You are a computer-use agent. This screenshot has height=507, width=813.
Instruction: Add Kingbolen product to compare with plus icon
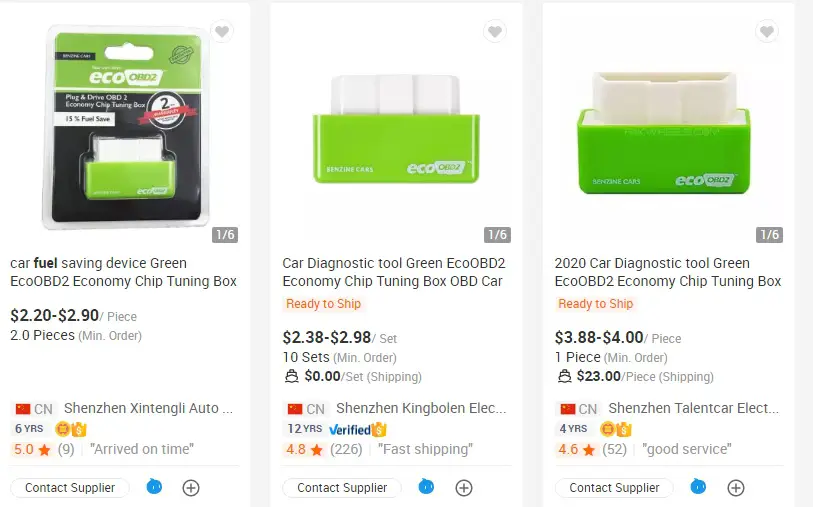464,488
